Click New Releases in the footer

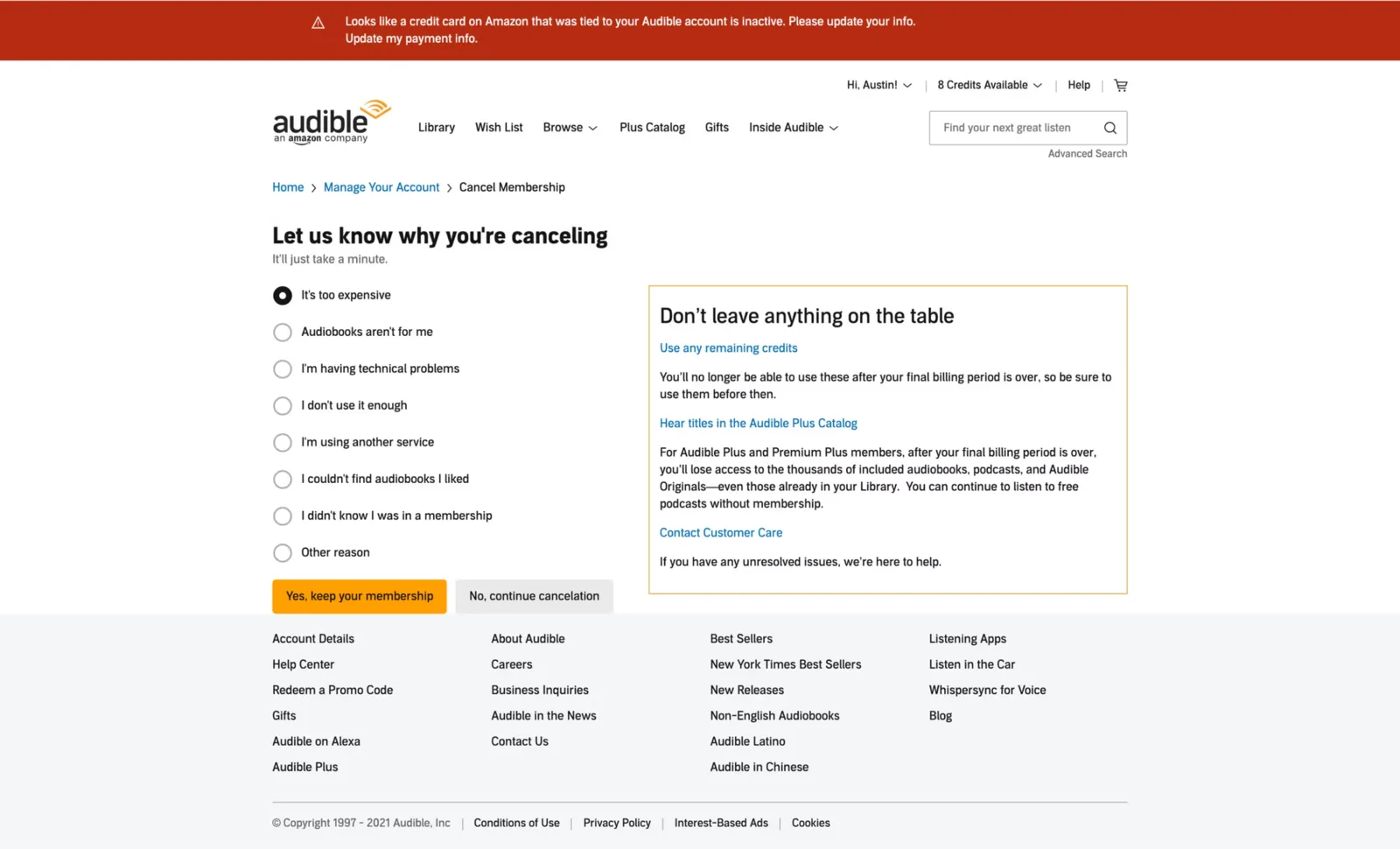pyautogui.click(x=747, y=690)
